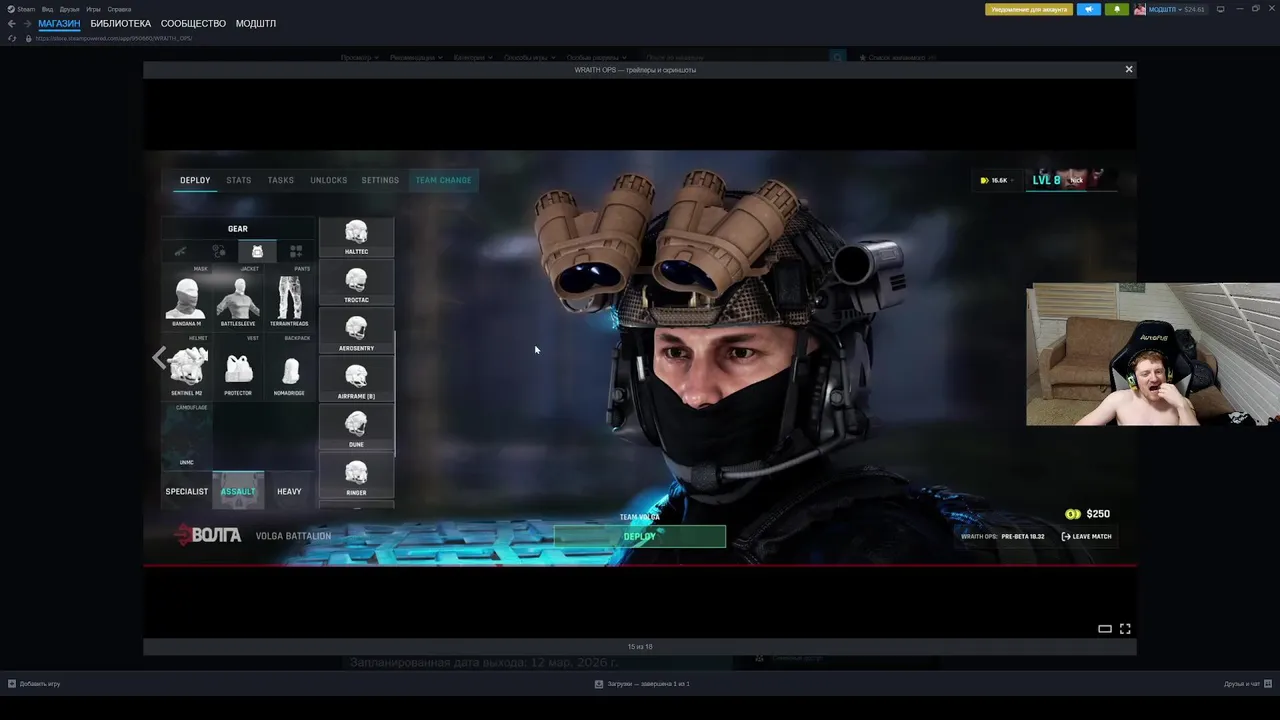Select the BATTLESLEEVE jacket slot

pos(238,298)
